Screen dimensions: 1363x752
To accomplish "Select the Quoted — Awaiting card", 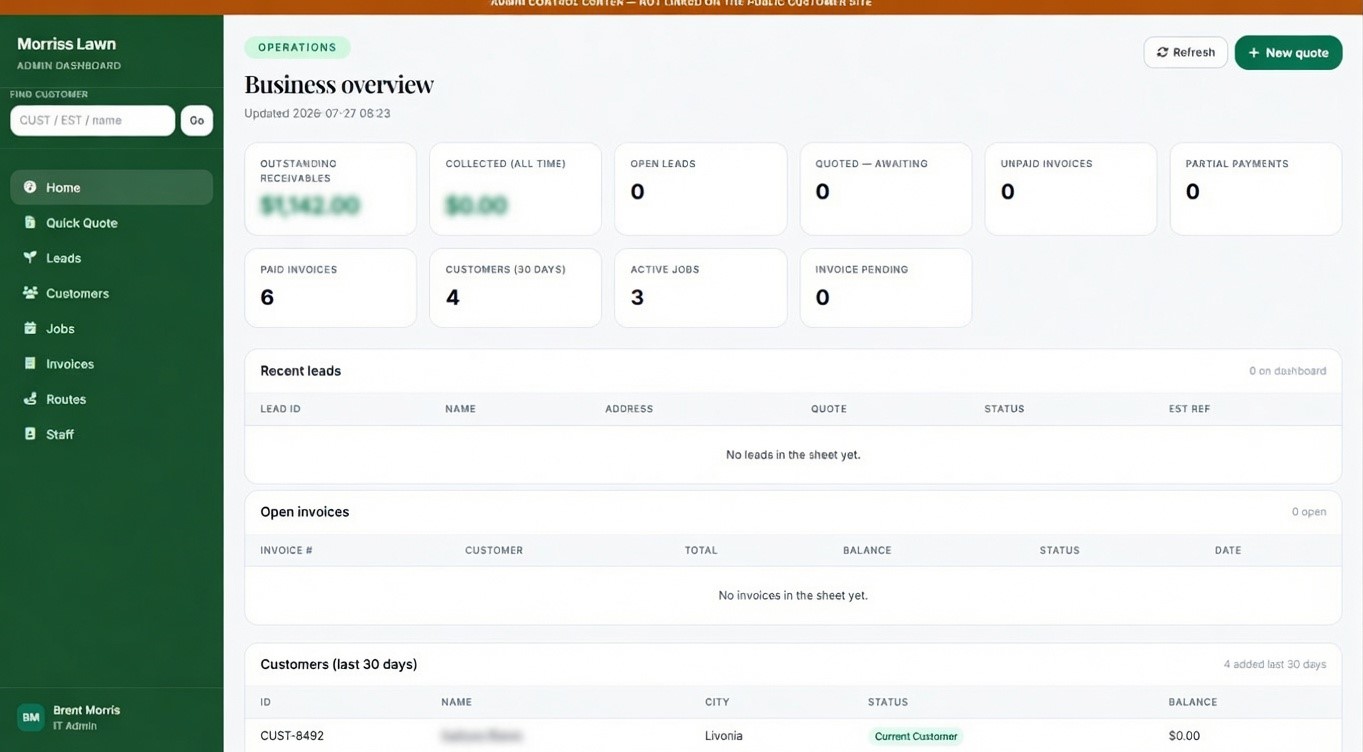I will [885, 189].
